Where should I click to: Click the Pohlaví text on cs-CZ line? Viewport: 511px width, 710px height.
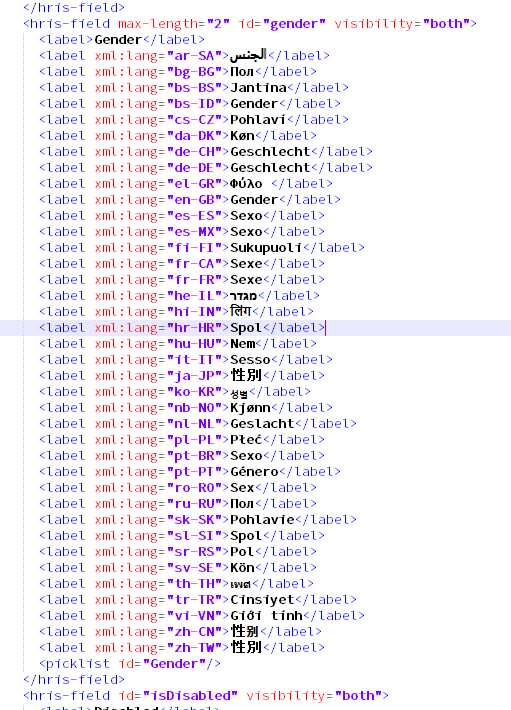click(258, 120)
